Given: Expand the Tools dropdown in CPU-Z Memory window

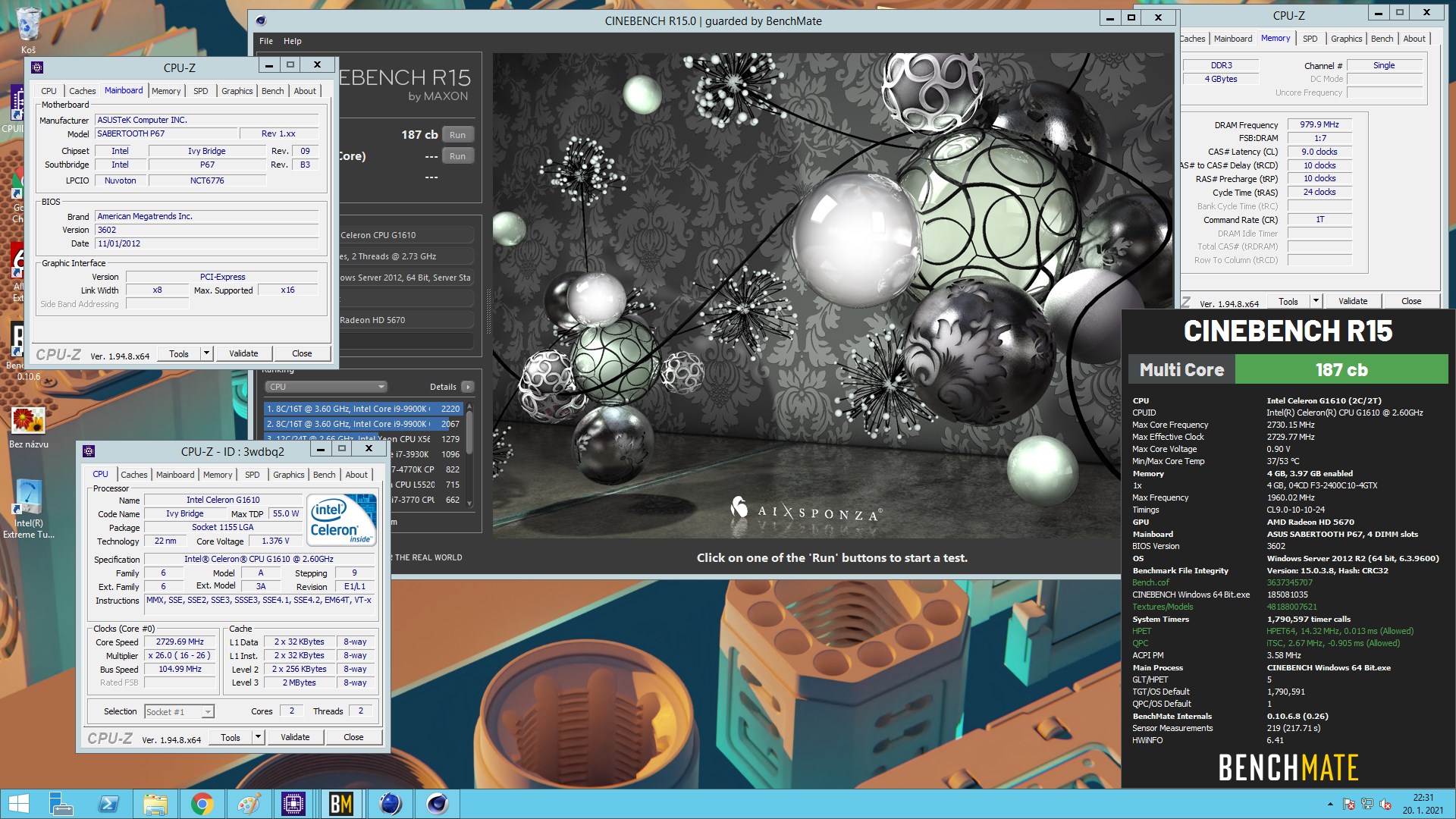Looking at the screenshot, I should (x=1316, y=301).
